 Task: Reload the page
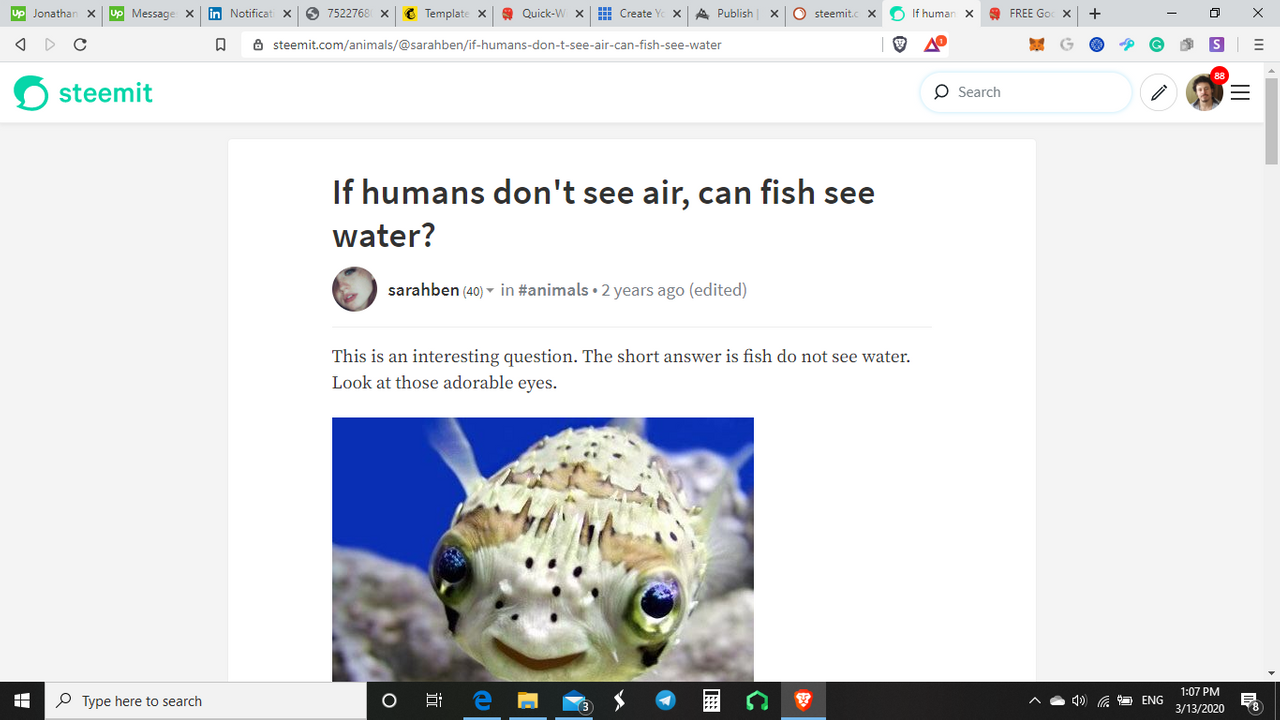point(80,44)
